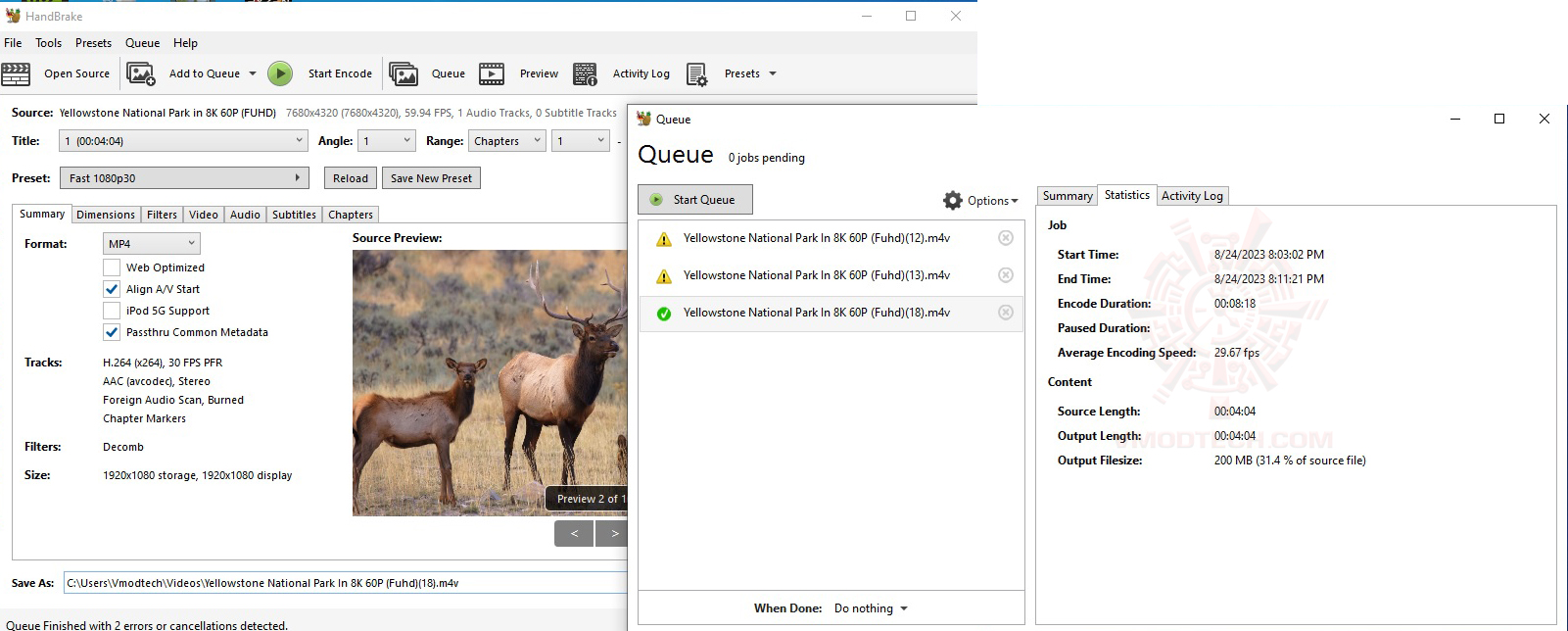Click the Options label in Queue window
The height and width of the screenshot is (631, 1568).
[987, 201]
